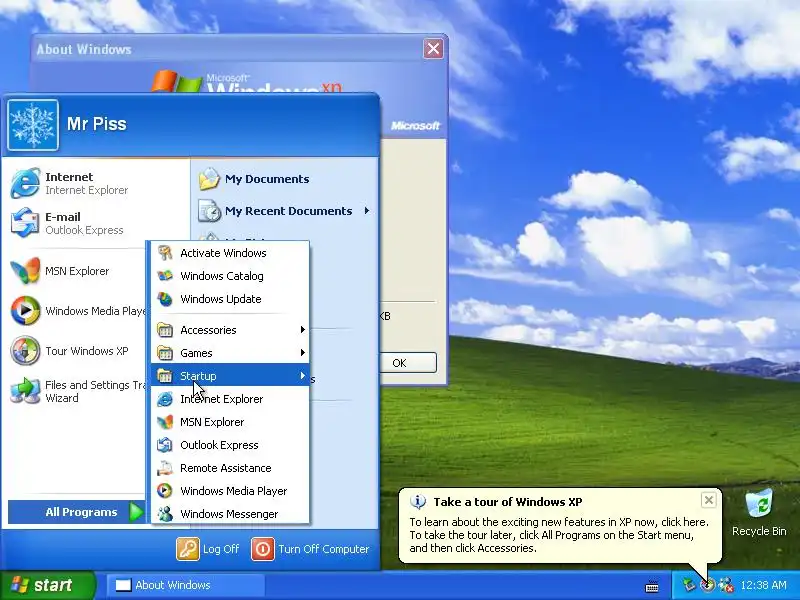Open the Accessories program group
The width and height of the screenshot is (800, 600).
(x=230, y=330)
